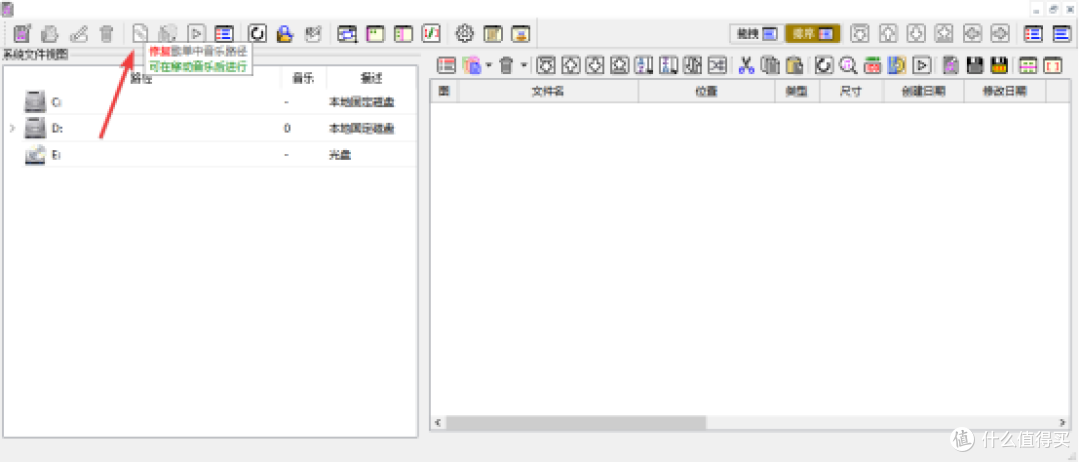Click the black and yellow floppy disk icon
The image size is (1080, 462).
click(999, 65)
